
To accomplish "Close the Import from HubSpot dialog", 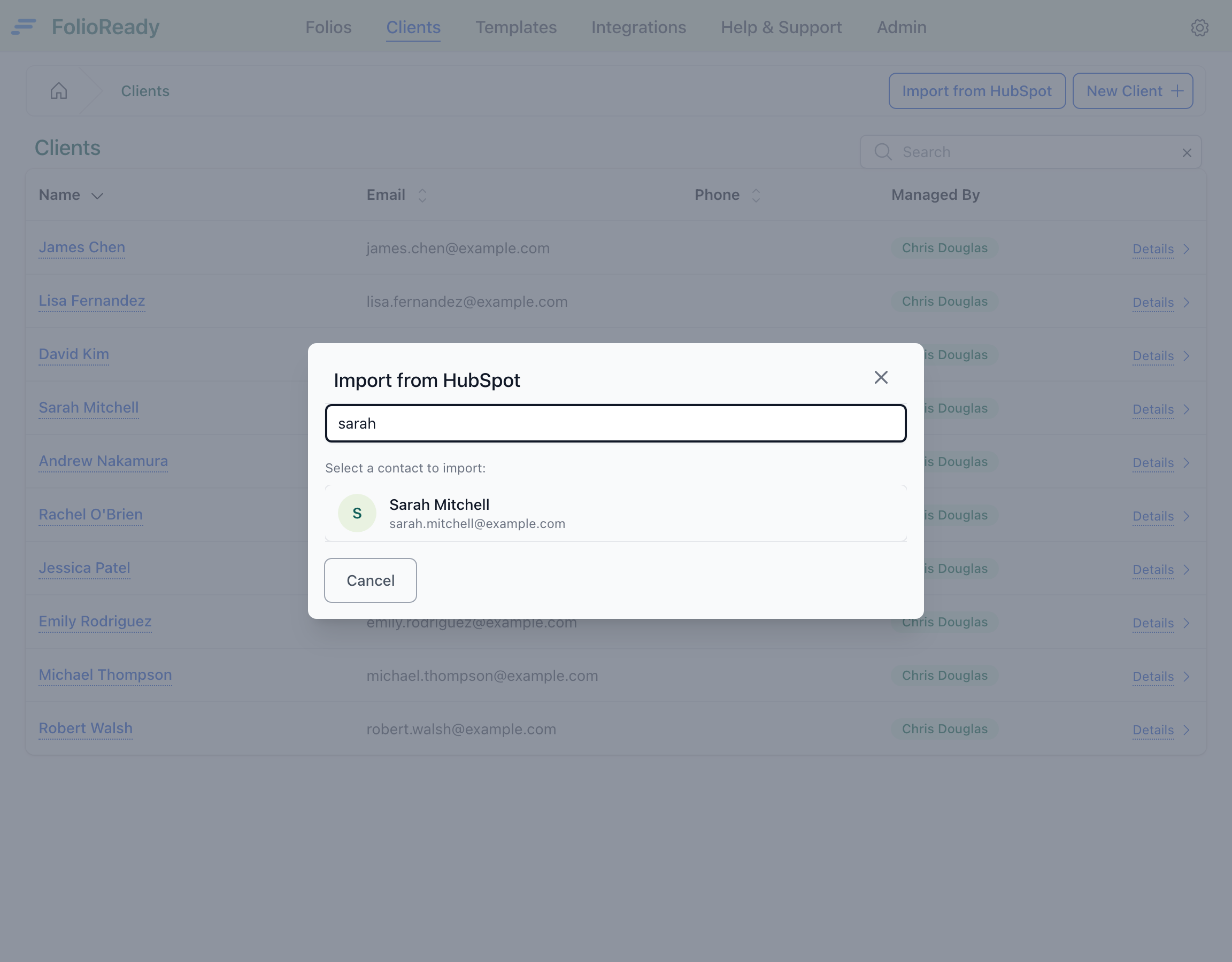I will point(881,377).
